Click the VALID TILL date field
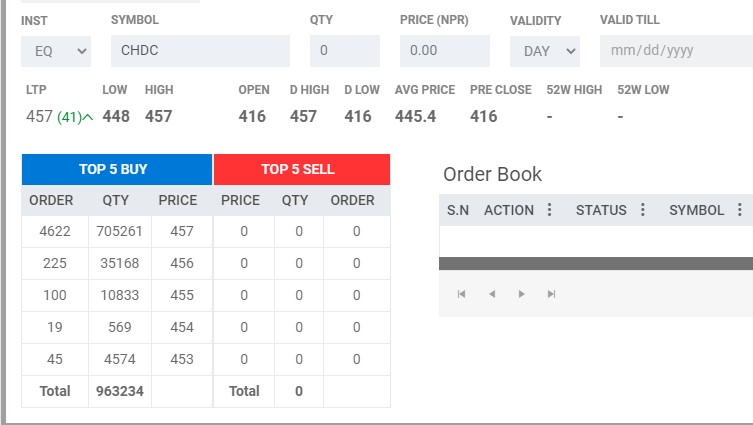 point(675,51)
